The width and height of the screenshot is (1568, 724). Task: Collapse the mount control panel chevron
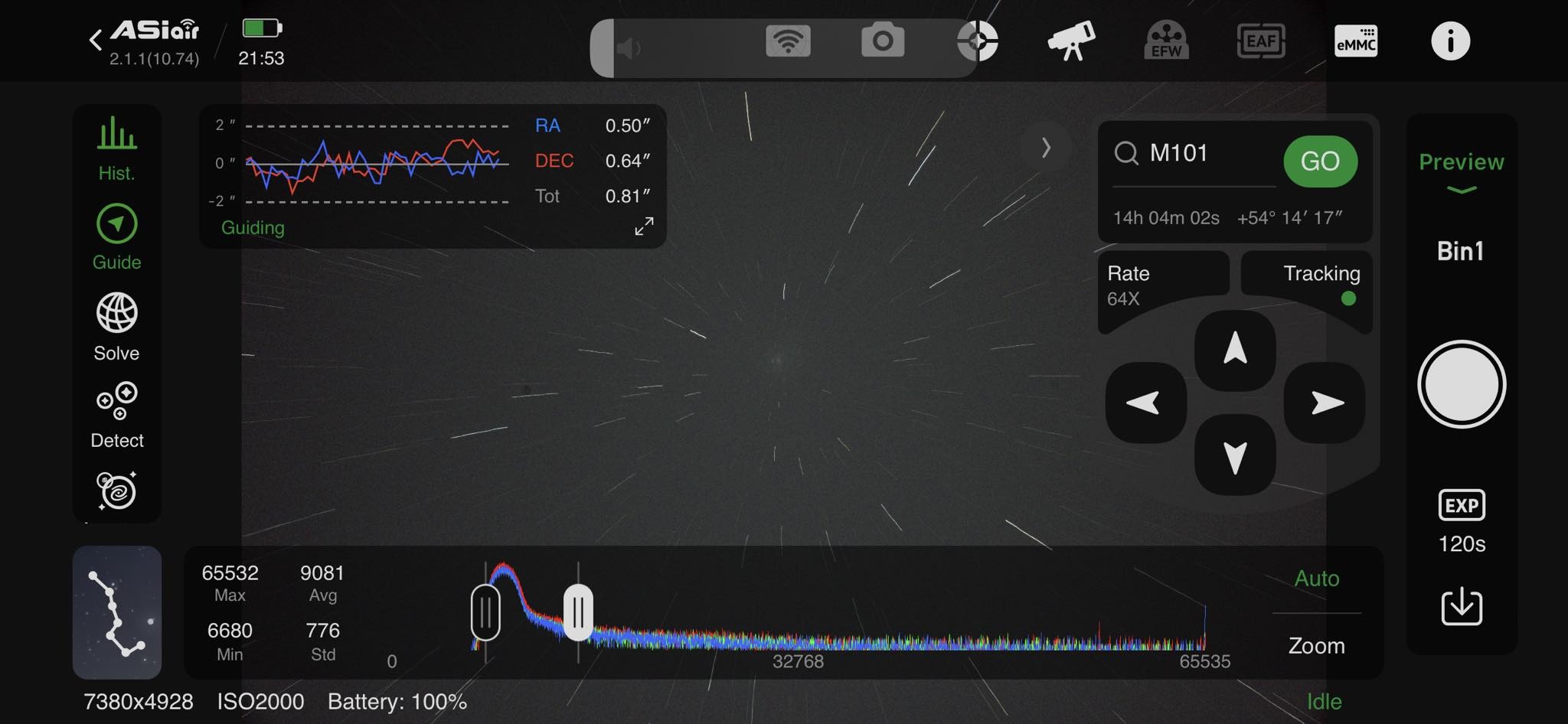pos(1046,148)
